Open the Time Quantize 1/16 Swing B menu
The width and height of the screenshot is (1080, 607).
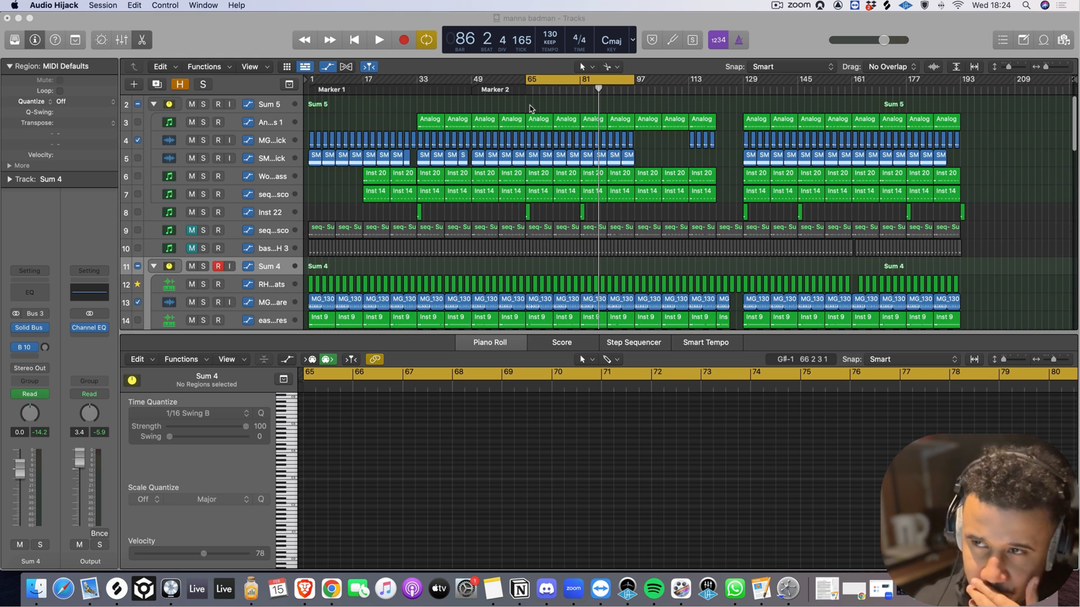point(189,413)
